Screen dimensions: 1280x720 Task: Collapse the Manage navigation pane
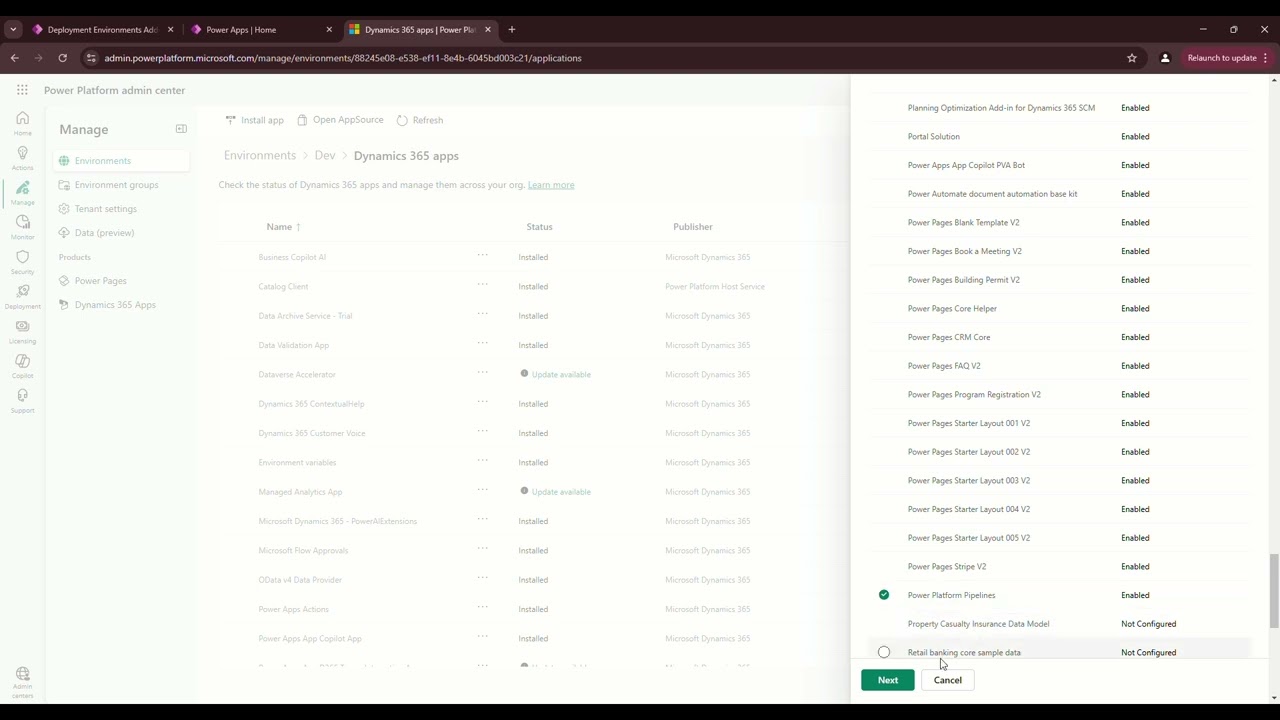(181, 129)
